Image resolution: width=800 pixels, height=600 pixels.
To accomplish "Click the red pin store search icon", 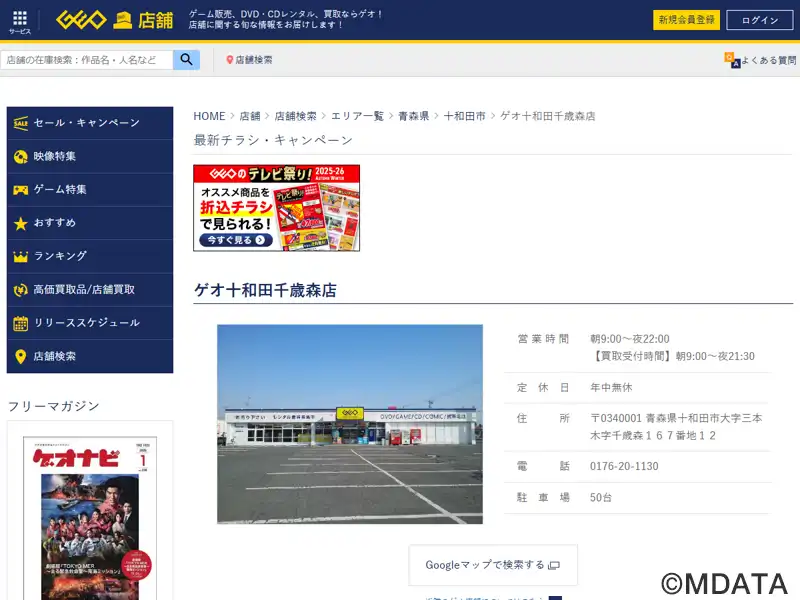I will [x=230, y=60].
